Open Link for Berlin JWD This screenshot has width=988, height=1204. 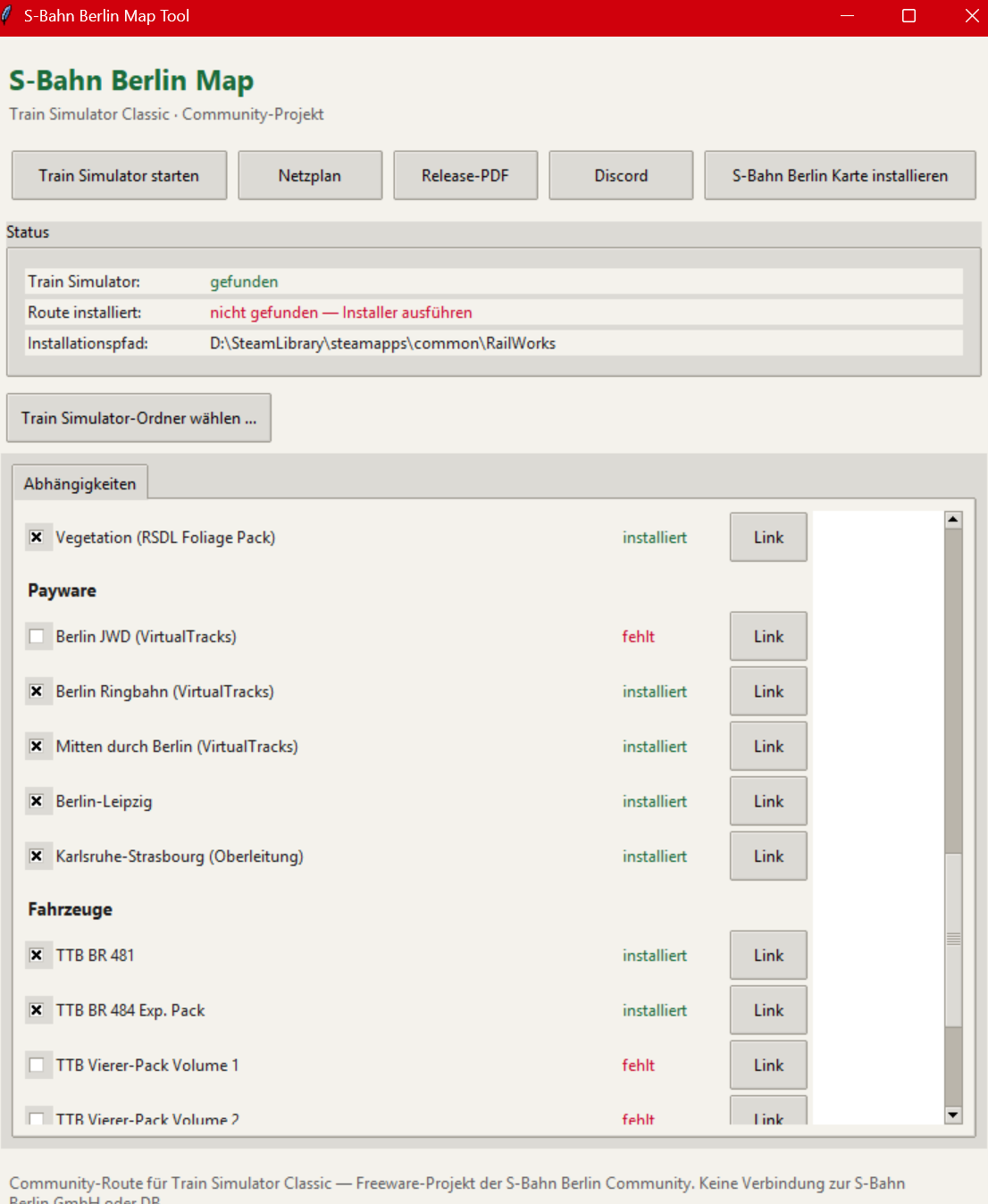tap(768, 636)
